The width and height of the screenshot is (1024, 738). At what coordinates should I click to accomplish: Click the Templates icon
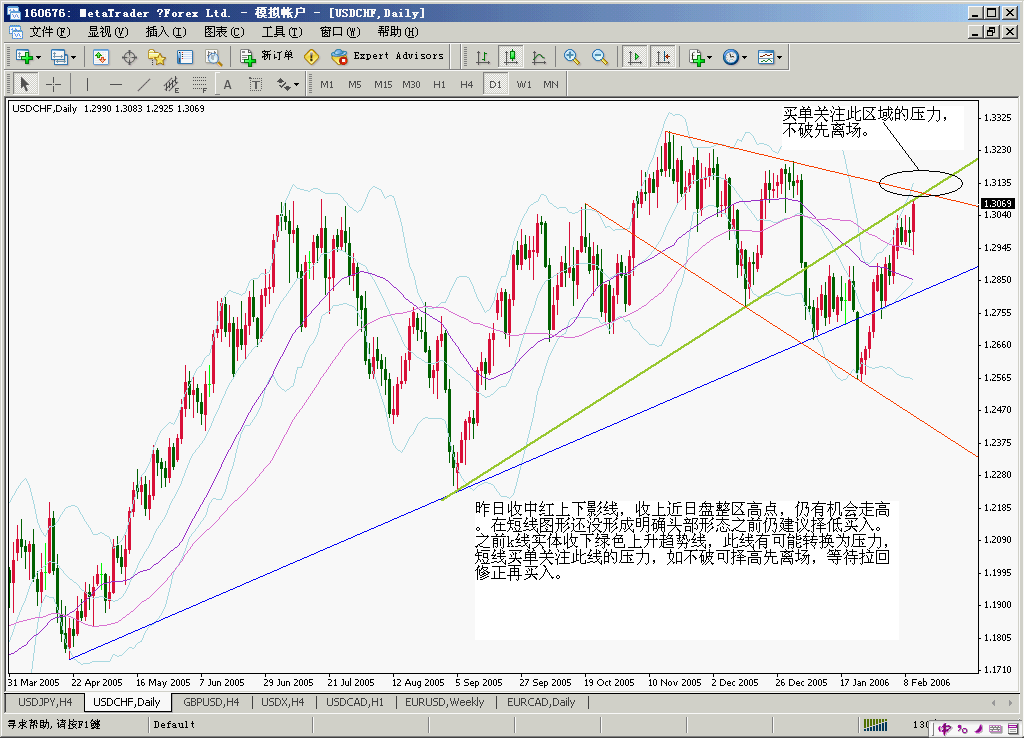(765, 57)
